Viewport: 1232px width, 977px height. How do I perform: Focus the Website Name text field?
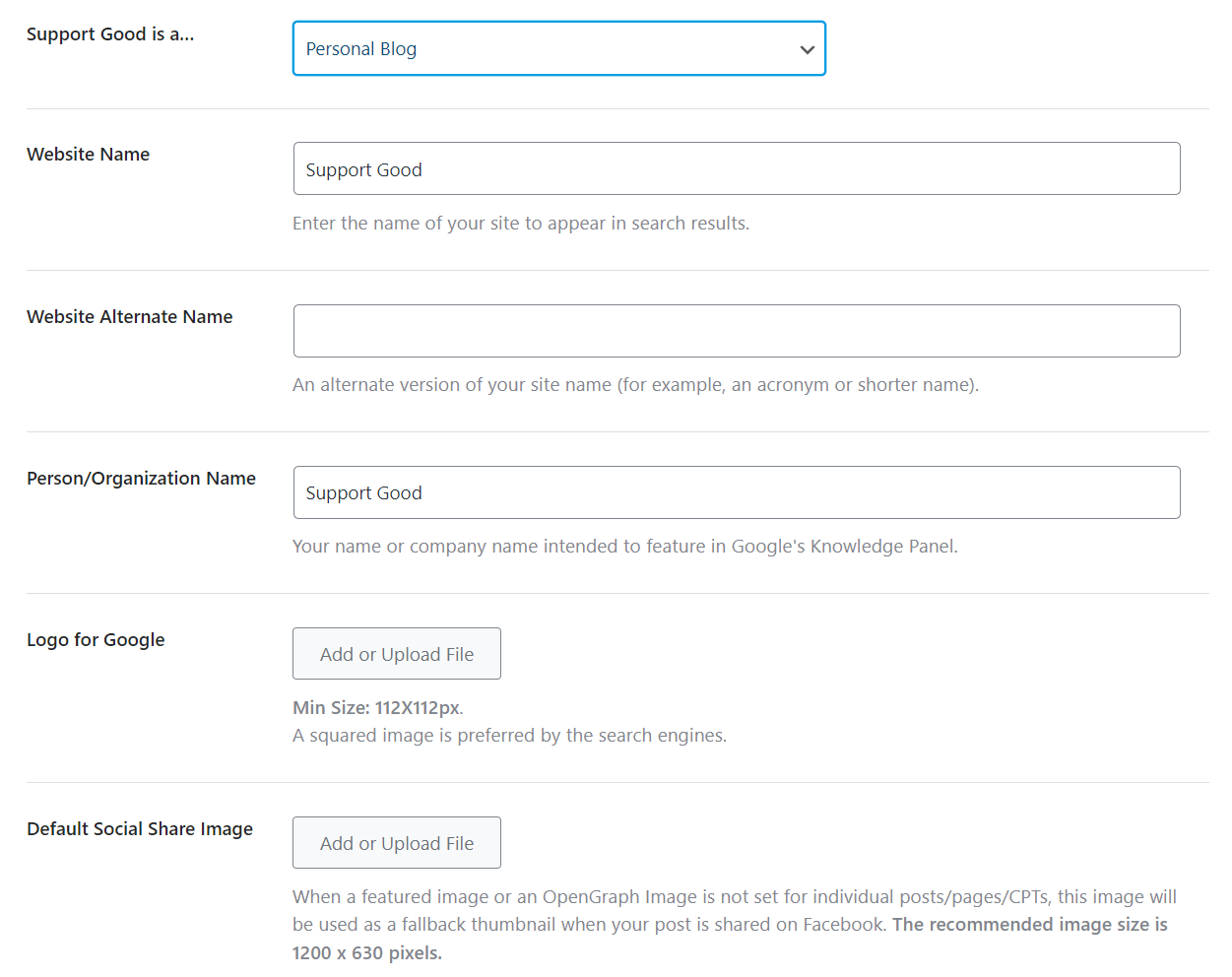(x=736, y=169)
